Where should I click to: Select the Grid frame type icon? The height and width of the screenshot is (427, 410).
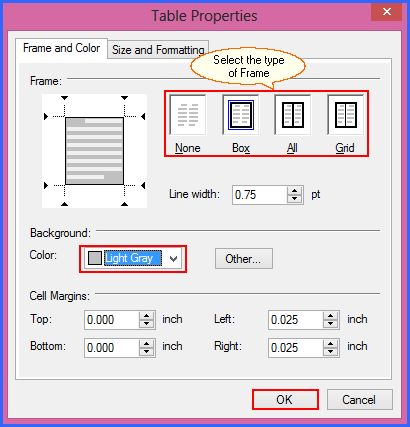(346, 115)
